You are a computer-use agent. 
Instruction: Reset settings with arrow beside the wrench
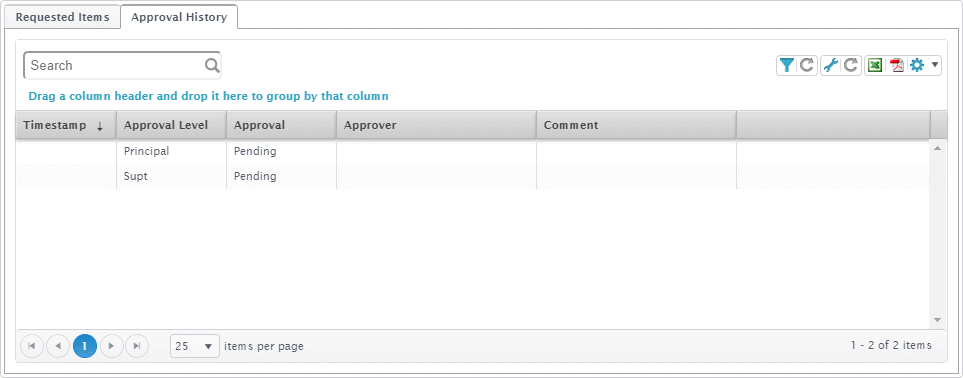851,65
